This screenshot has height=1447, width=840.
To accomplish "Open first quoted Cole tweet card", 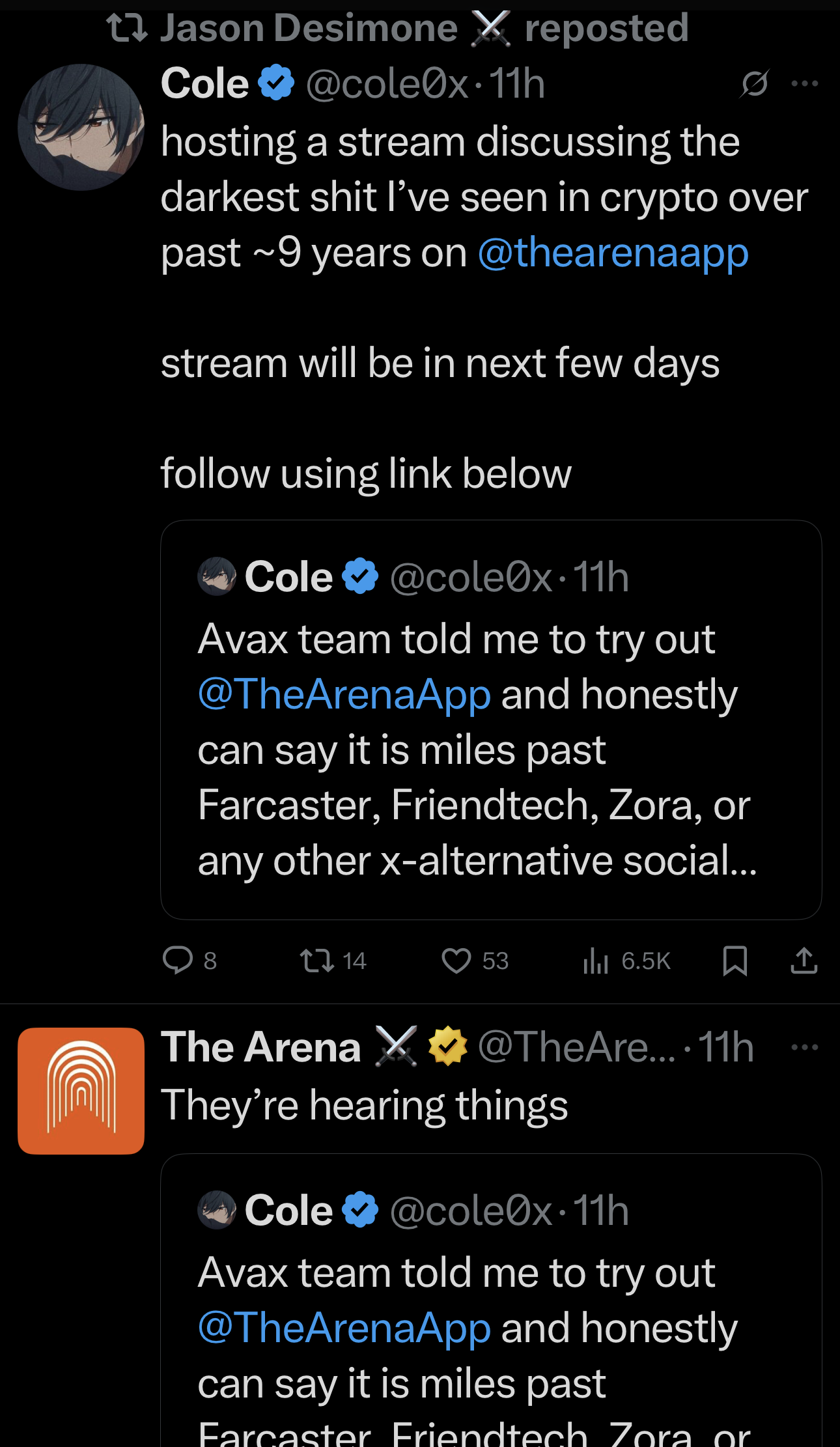I will point(490,749).
